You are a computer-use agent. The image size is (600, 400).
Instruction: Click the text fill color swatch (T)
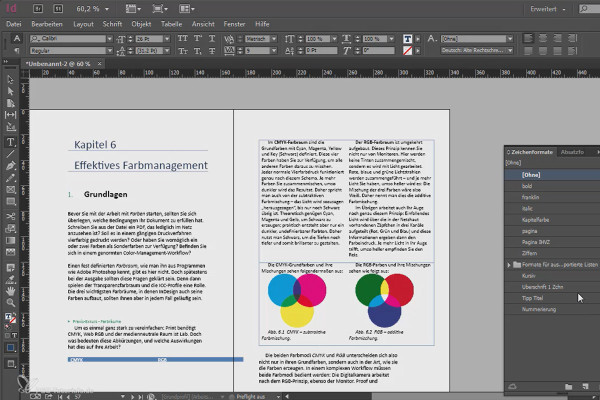(408, 39)
